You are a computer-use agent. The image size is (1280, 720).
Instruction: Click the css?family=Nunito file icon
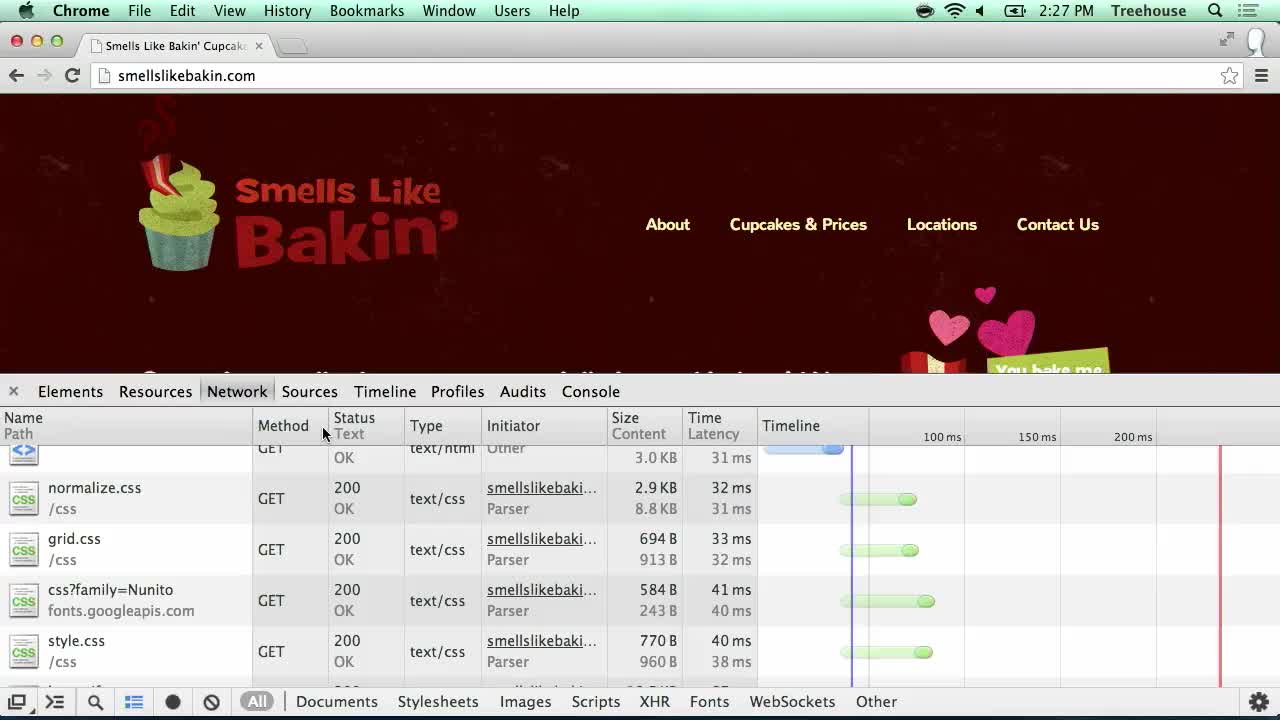24,600
